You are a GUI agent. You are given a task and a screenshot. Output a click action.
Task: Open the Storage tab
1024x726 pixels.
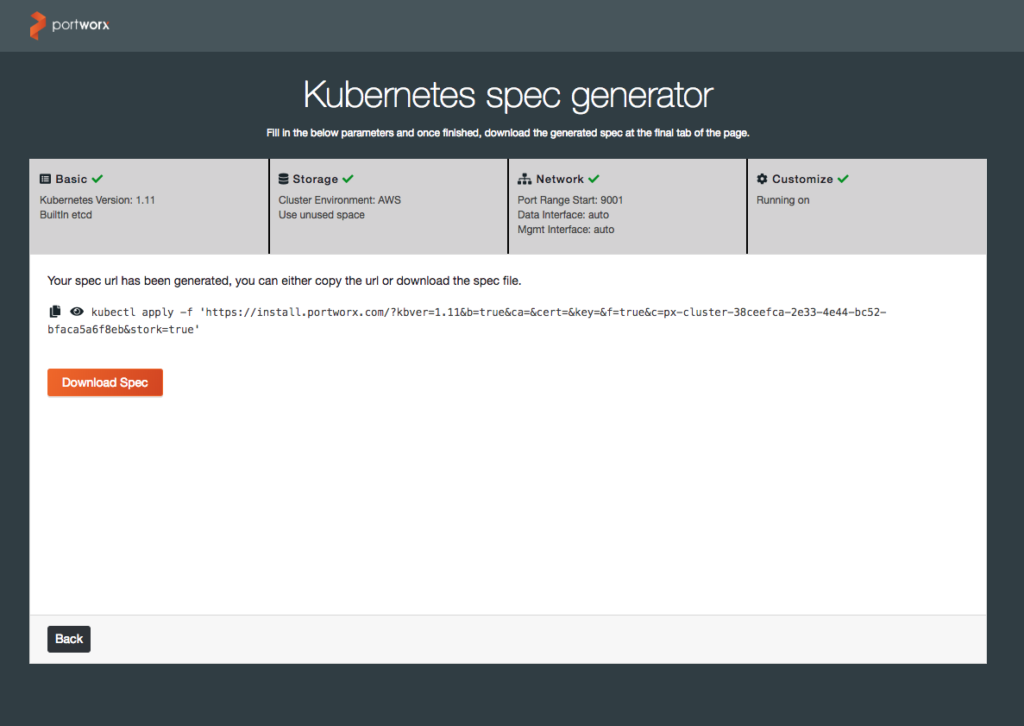click(x=315, y=179)
